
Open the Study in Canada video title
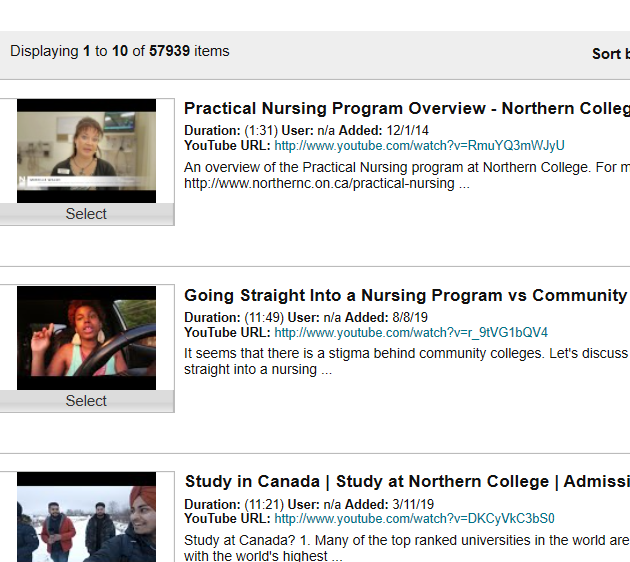[406, 482]
